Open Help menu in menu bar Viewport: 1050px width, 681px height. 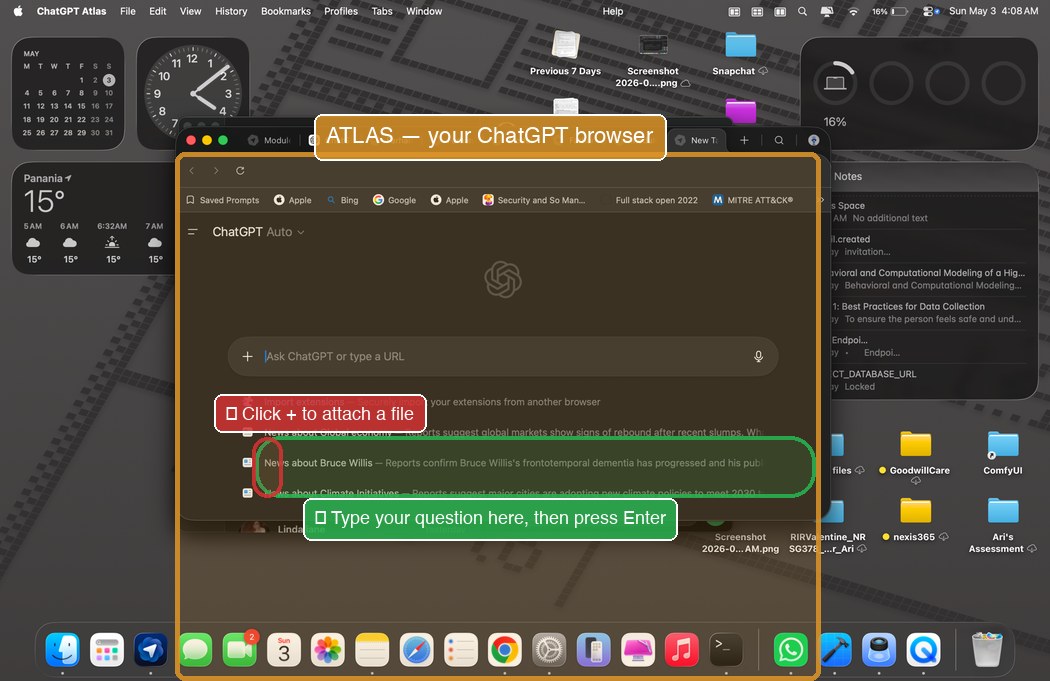(x=613, y=11)
